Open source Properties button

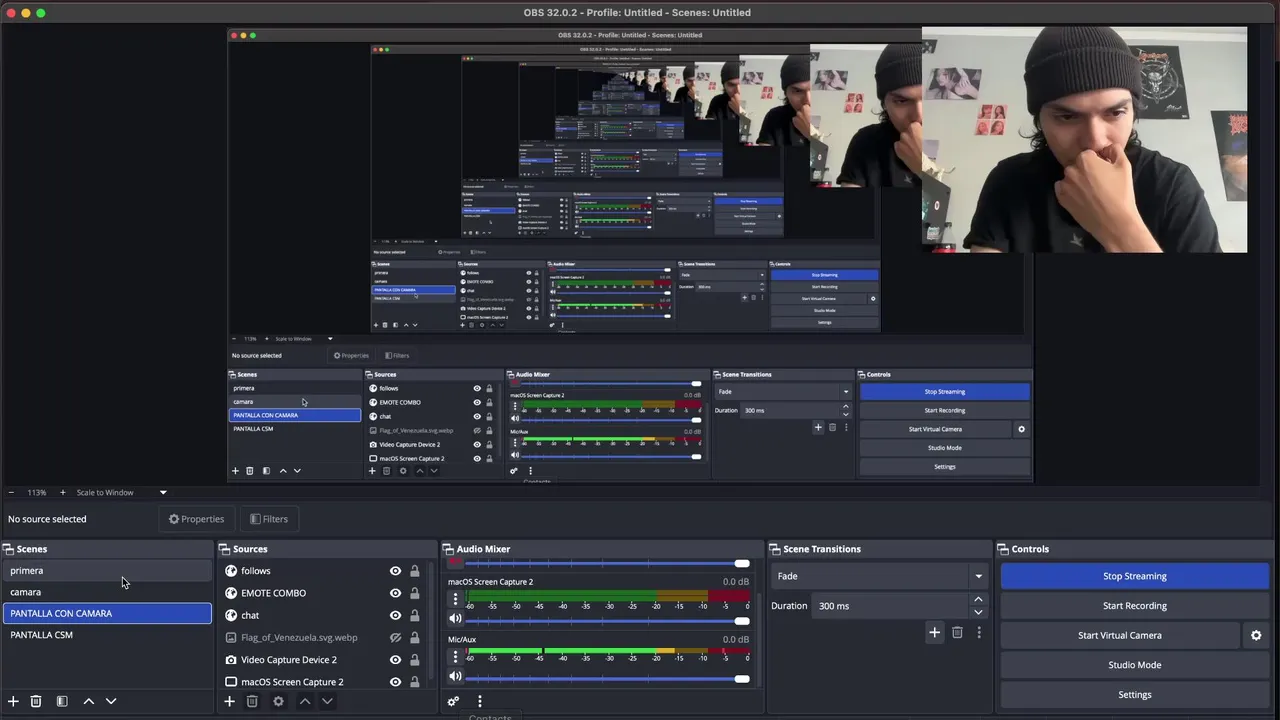pyautogui.click(x=196, y=519)
